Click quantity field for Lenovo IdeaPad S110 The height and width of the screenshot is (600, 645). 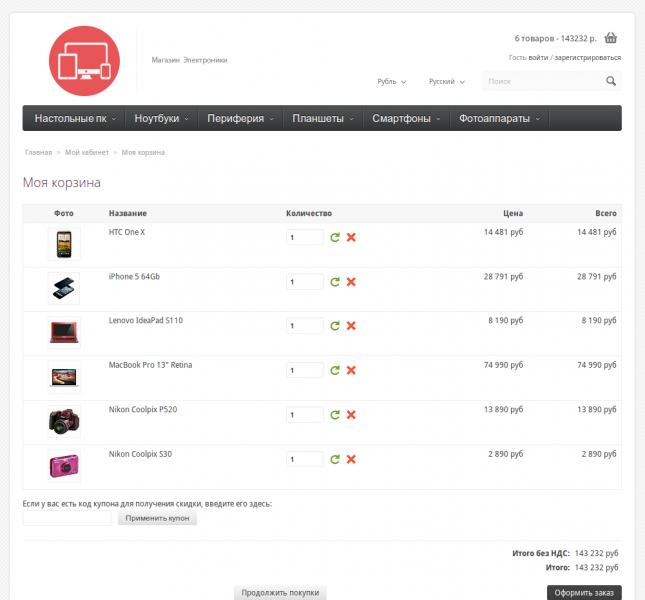pos(305,326)
